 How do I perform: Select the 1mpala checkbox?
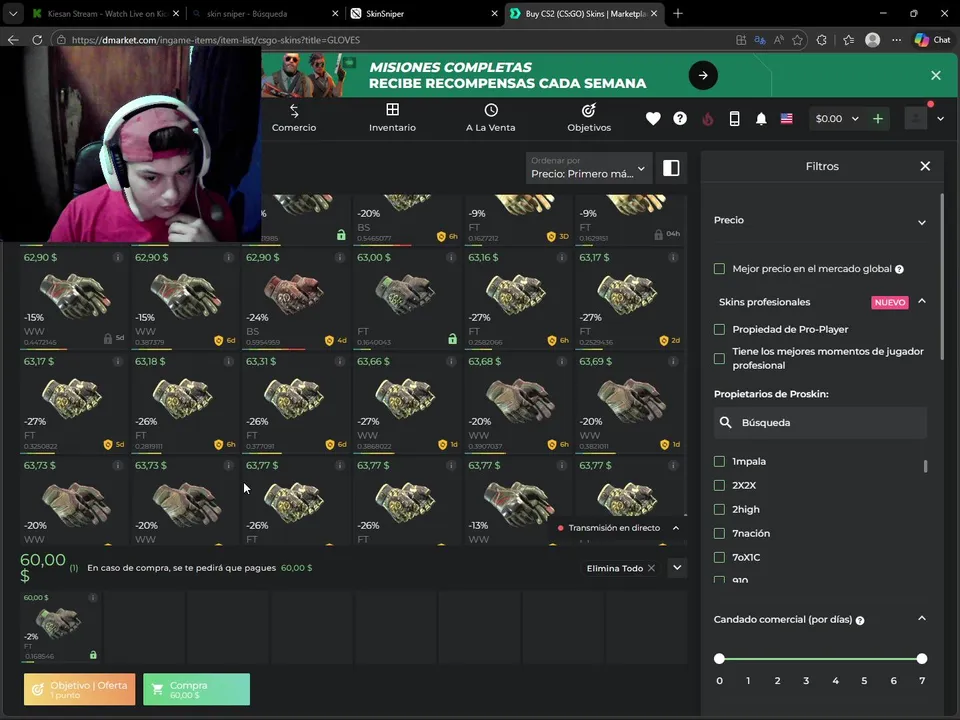click(719, 461)
